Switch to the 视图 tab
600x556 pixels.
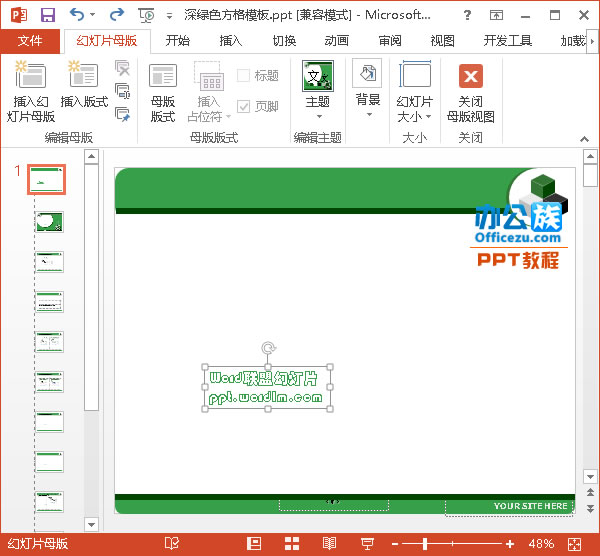(443, 41)
